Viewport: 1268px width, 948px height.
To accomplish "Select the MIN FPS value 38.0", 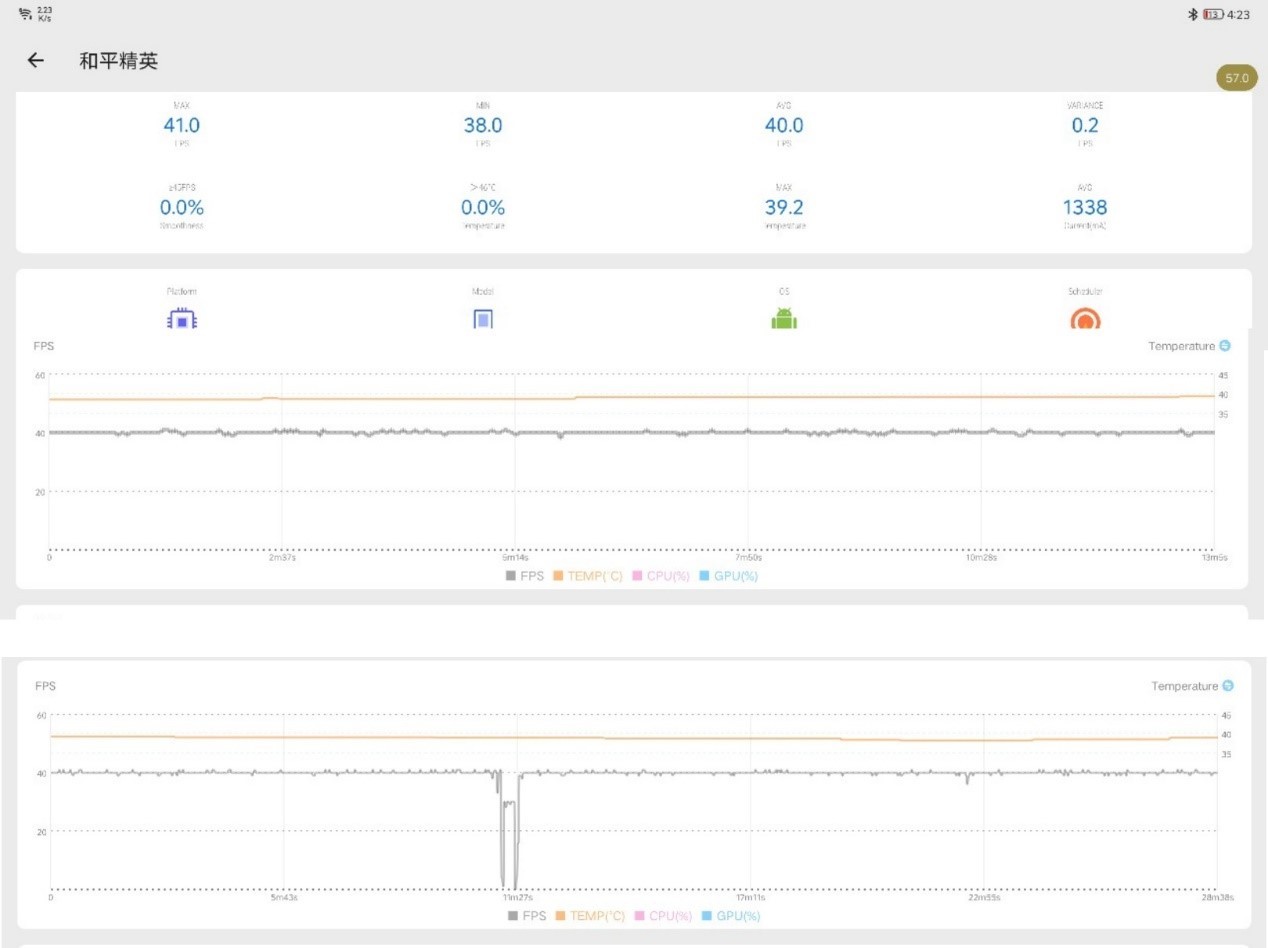I will coord(483,125).
